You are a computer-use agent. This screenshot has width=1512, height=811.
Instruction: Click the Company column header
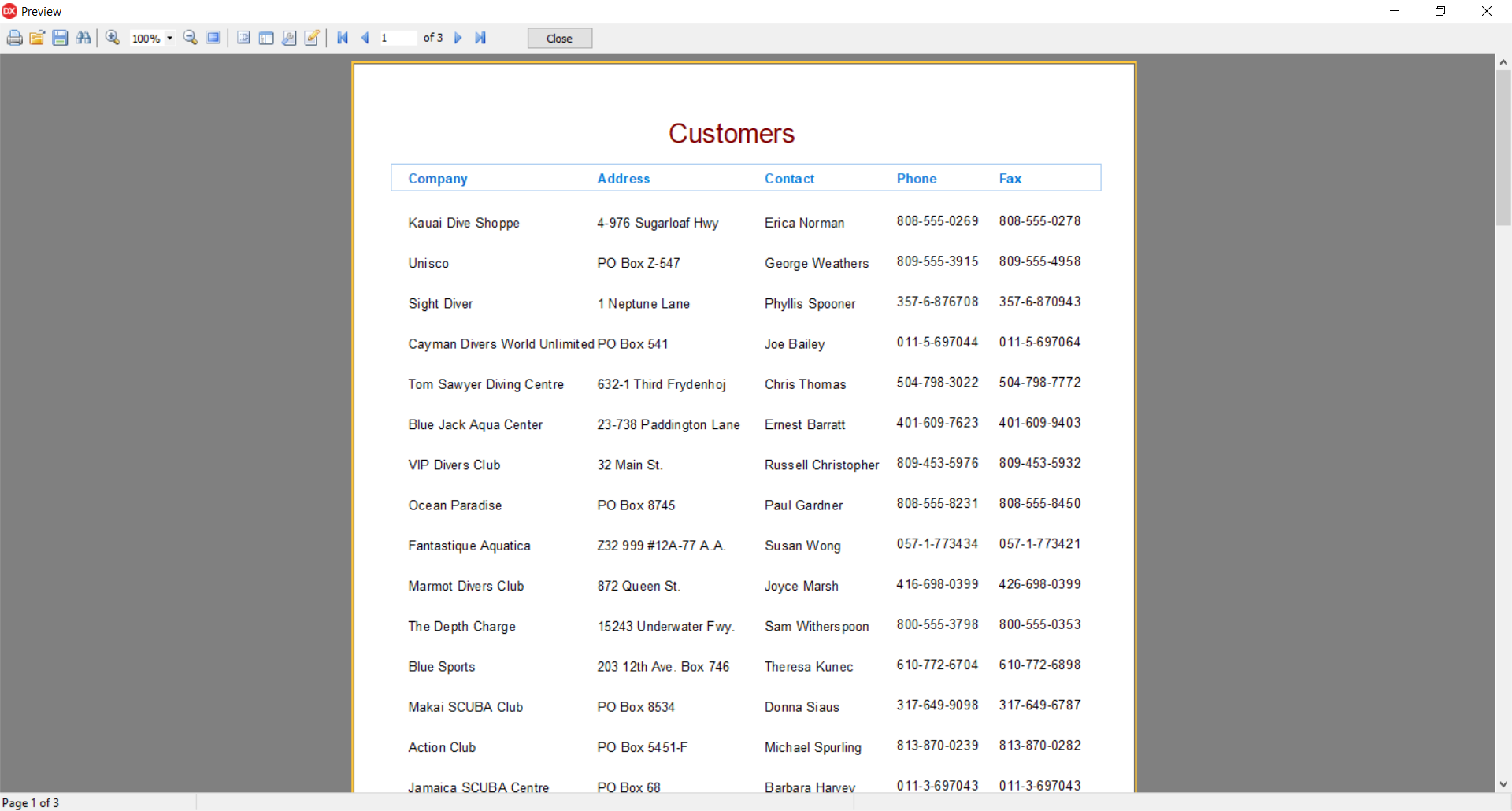coord(438,179)
